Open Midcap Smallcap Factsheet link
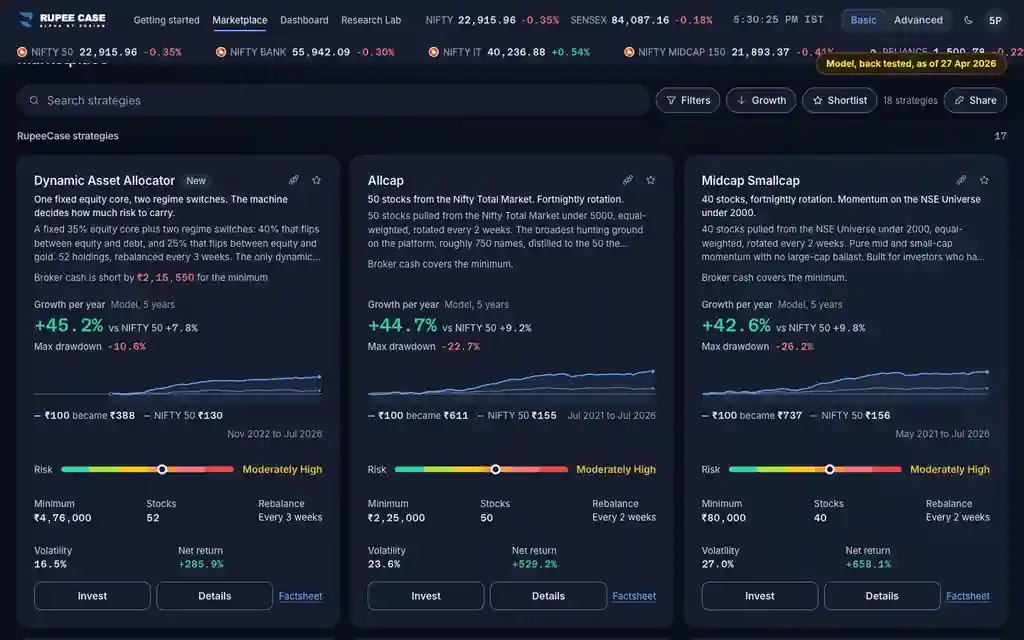Screen dimensions: 1024x640 (x=968, y=596)
